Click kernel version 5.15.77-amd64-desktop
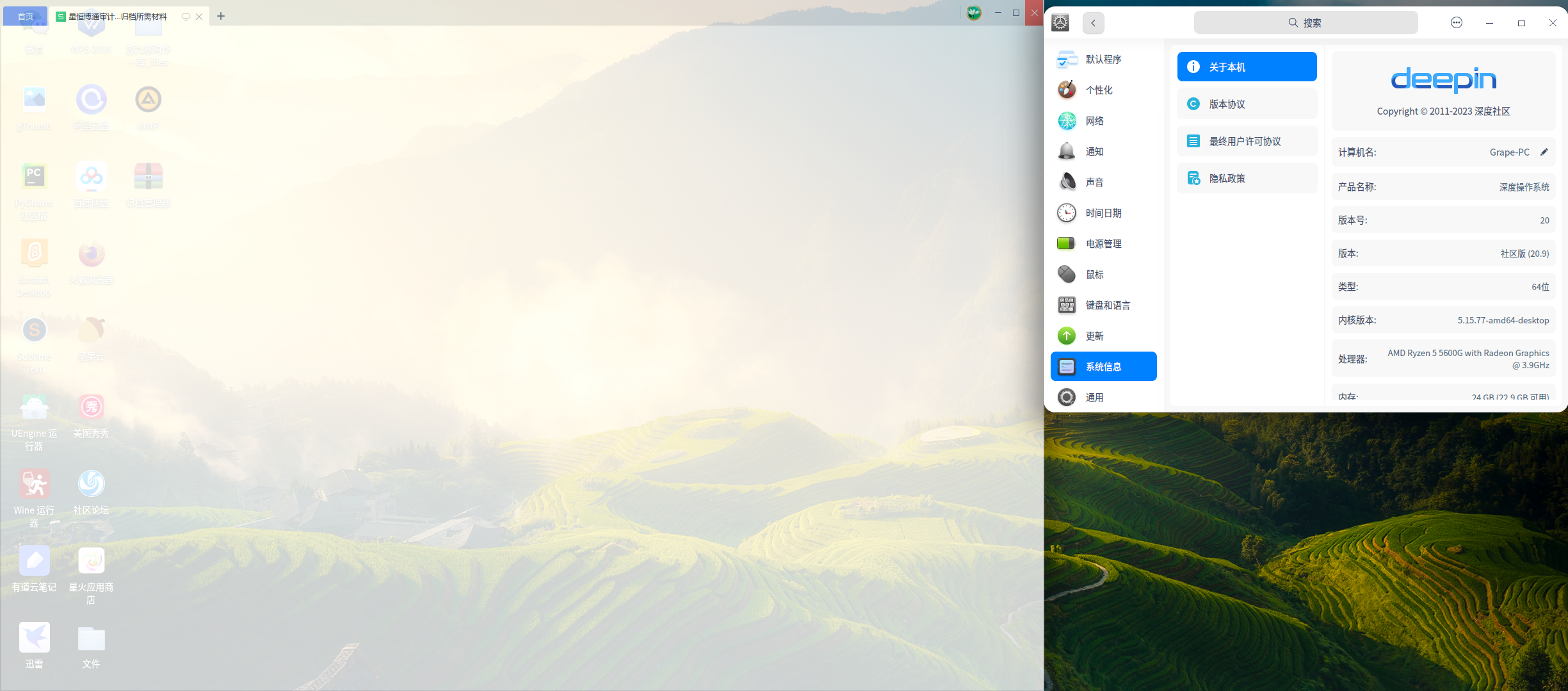Viewport: 1568px width, 691px height. 1503,320
